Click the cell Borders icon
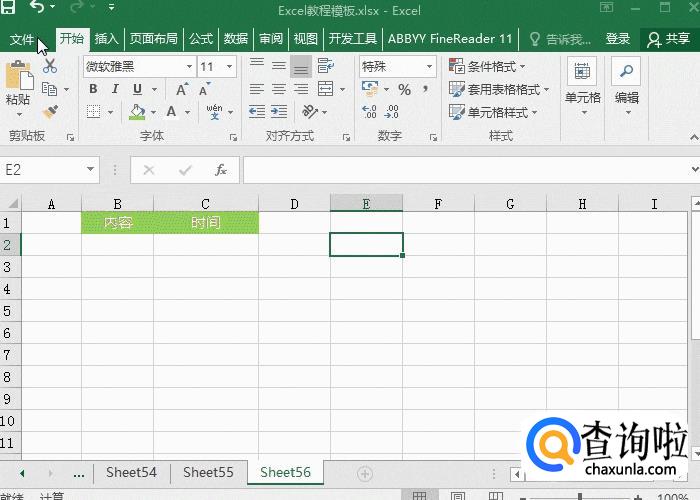Screen dimensions: 700x500 (93, 112)
